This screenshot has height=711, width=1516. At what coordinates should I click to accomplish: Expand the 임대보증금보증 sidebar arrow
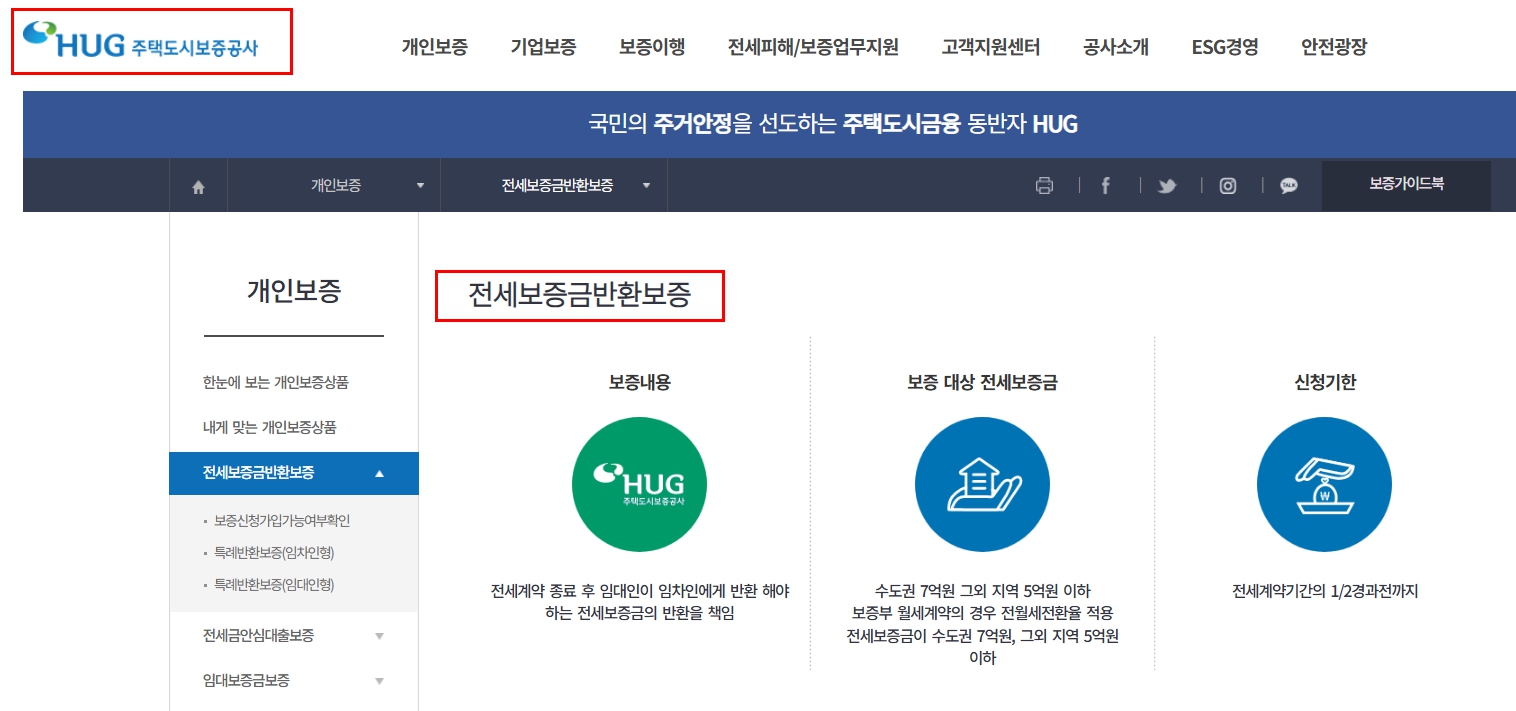coord(379,681)
